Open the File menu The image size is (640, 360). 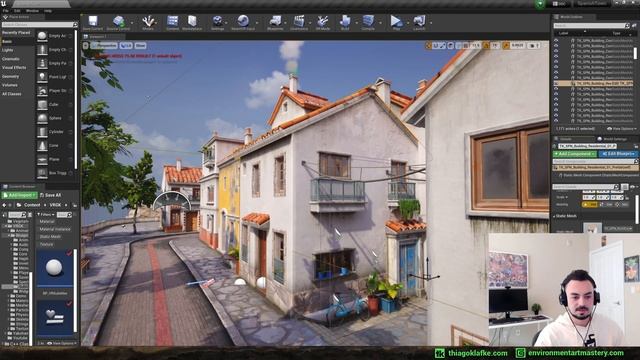click(x=6, y=11)
